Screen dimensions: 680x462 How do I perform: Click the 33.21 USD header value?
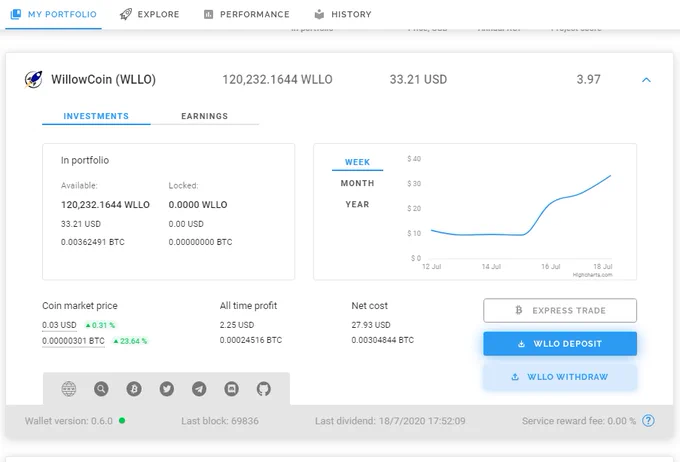coord(418,79)
